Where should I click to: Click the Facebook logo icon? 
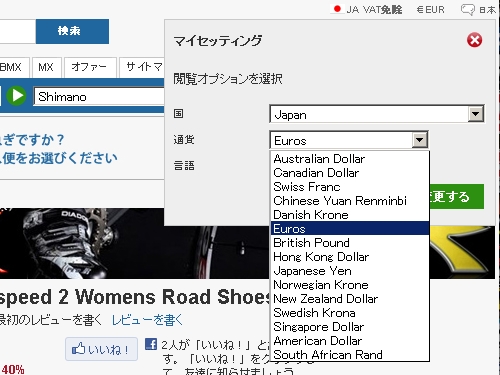pyautogui.click(x=151, y=344)
